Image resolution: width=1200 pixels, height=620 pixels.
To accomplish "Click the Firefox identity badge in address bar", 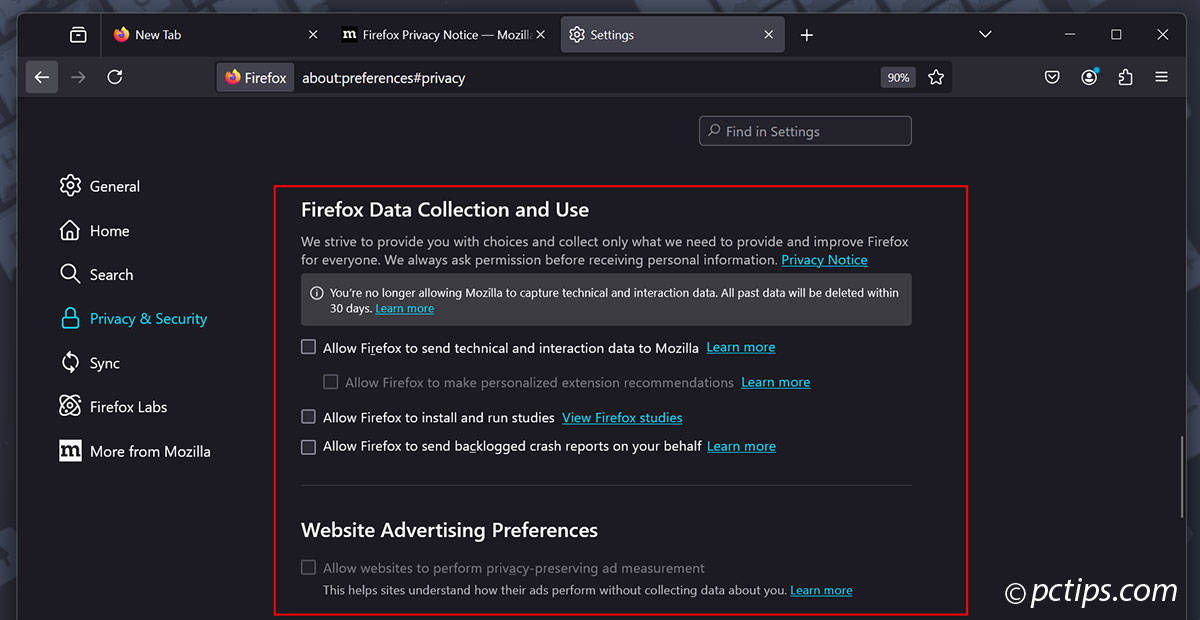I will coord(256,78).
